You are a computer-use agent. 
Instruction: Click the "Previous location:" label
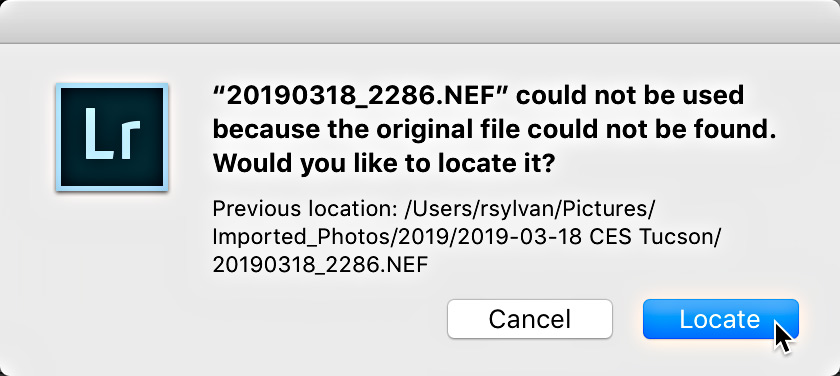[304, 208]
